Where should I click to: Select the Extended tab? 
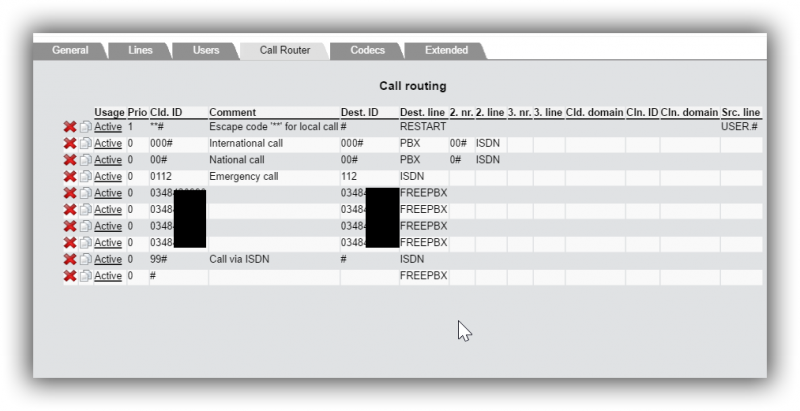446,50
